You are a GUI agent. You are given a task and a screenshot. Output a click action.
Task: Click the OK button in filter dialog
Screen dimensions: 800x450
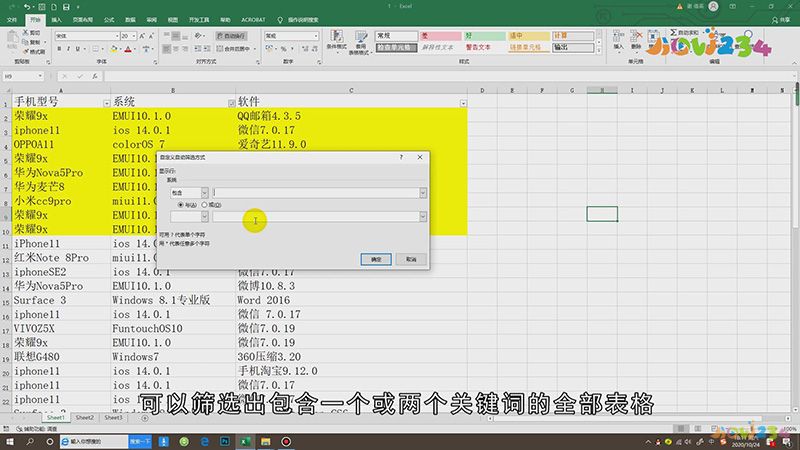click(x=376, y=259)
